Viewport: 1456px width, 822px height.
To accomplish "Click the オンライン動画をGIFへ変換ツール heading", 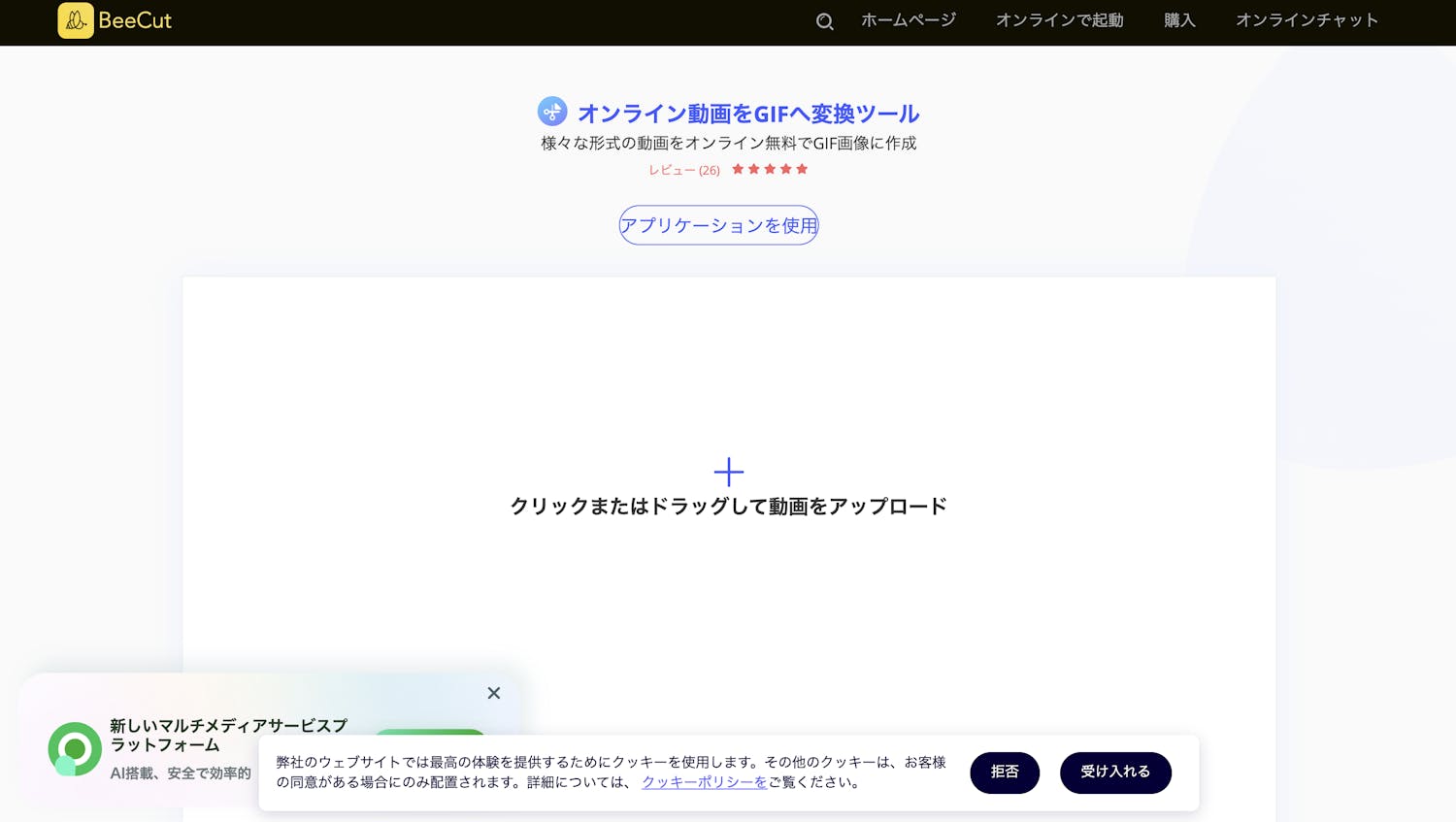I will coord(748,114).
